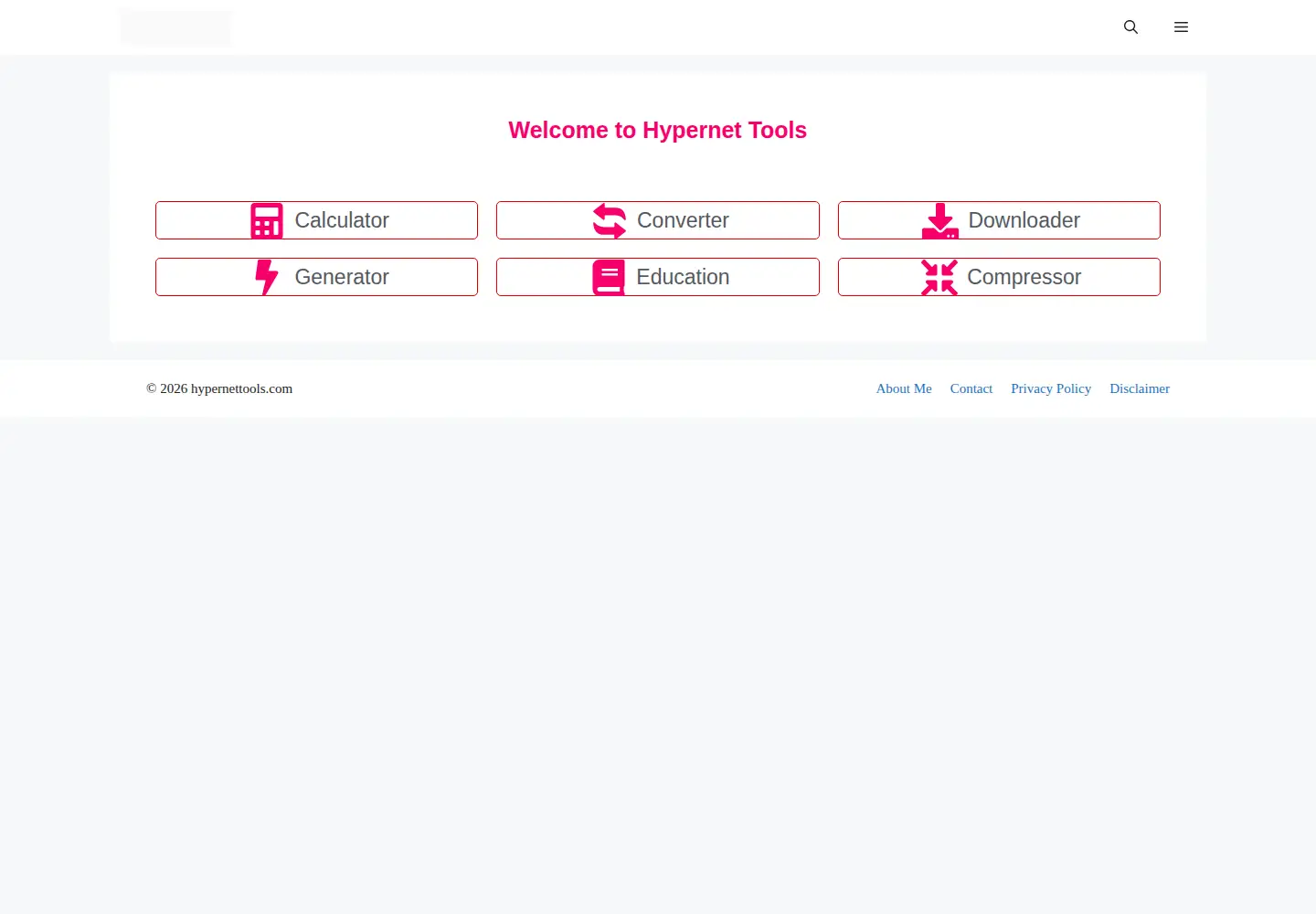
Task: Click the calculator icon on the Calculator button
Action: click(x=267, y=221)
